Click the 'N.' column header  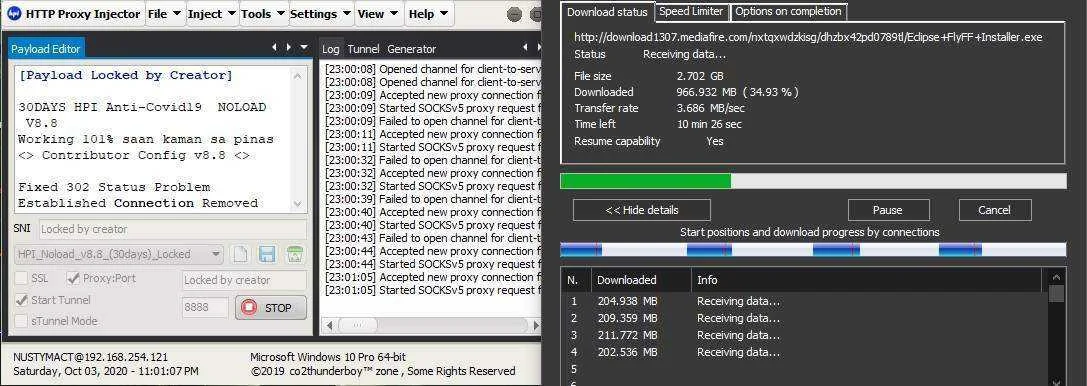[576, 280]
